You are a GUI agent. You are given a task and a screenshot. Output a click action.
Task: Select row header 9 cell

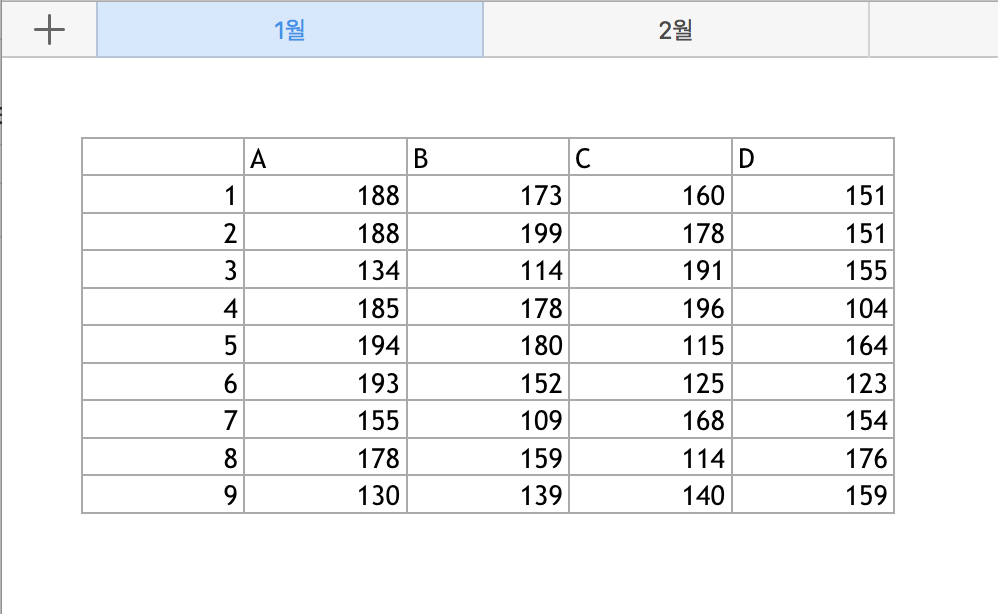[x=163, y=495]
